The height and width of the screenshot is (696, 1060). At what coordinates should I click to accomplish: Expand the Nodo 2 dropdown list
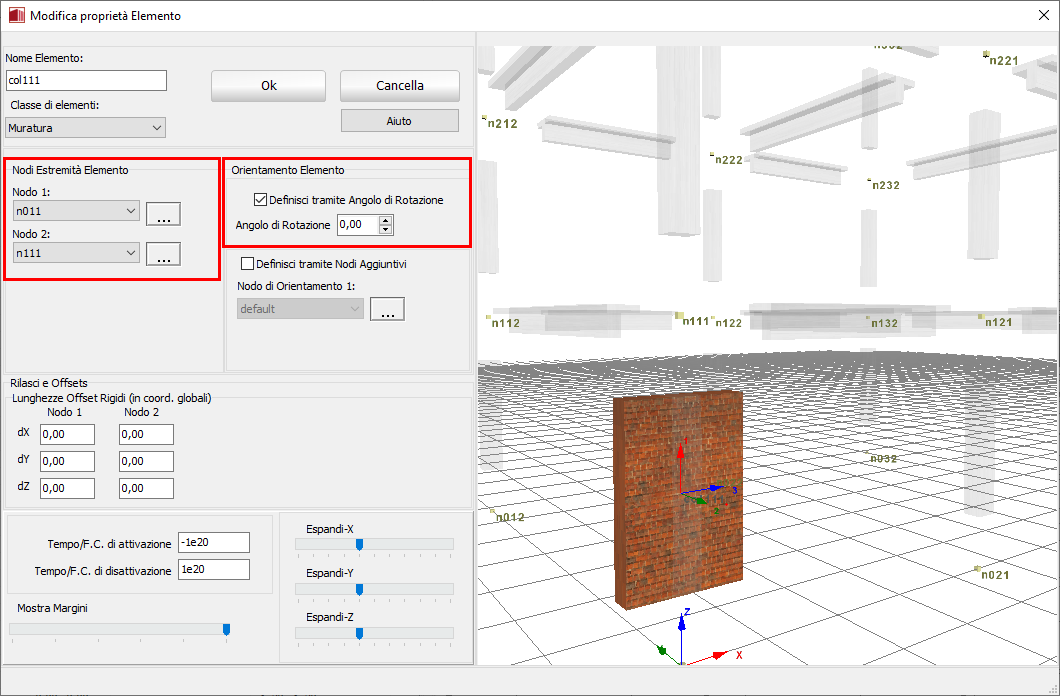132,253
